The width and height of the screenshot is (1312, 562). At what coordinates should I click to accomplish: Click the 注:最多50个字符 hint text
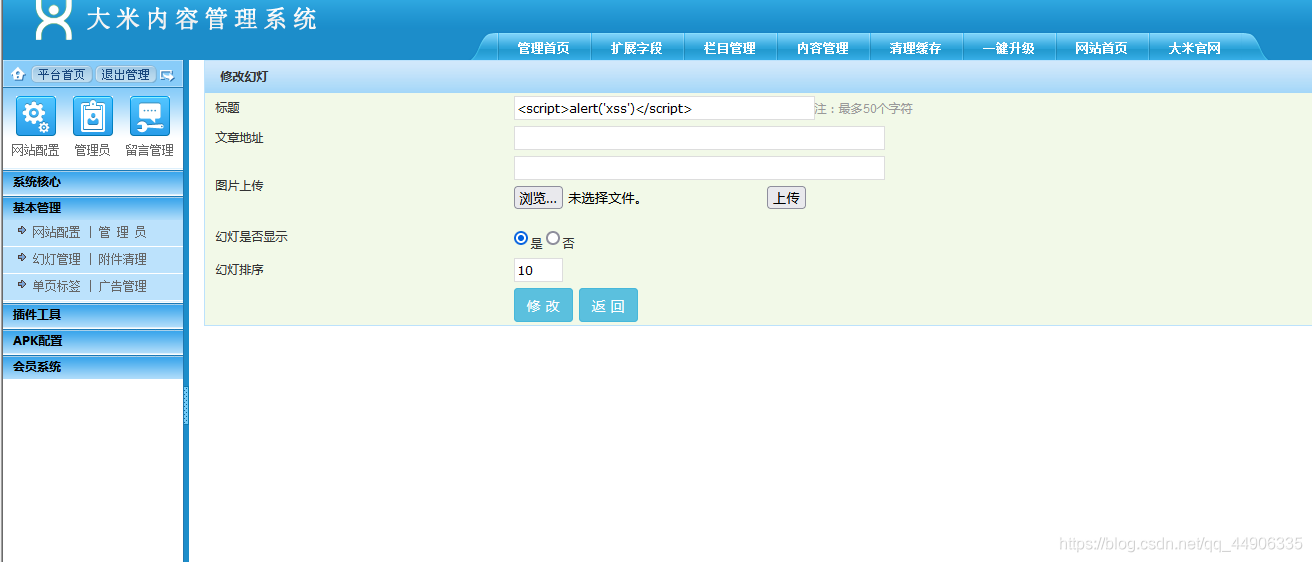863,109
